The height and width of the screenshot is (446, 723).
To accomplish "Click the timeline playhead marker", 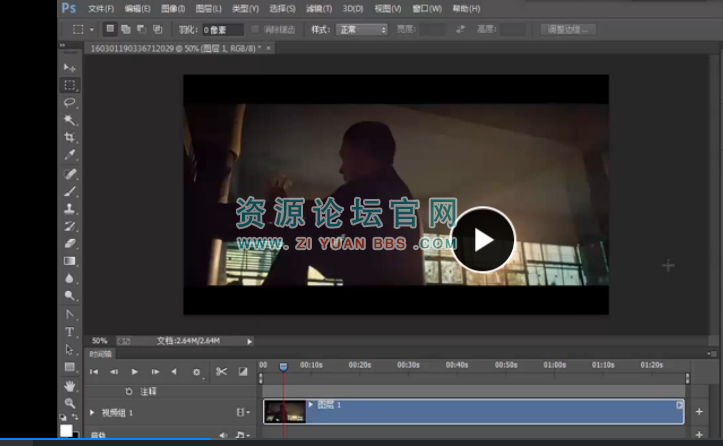I will point(283,366).
